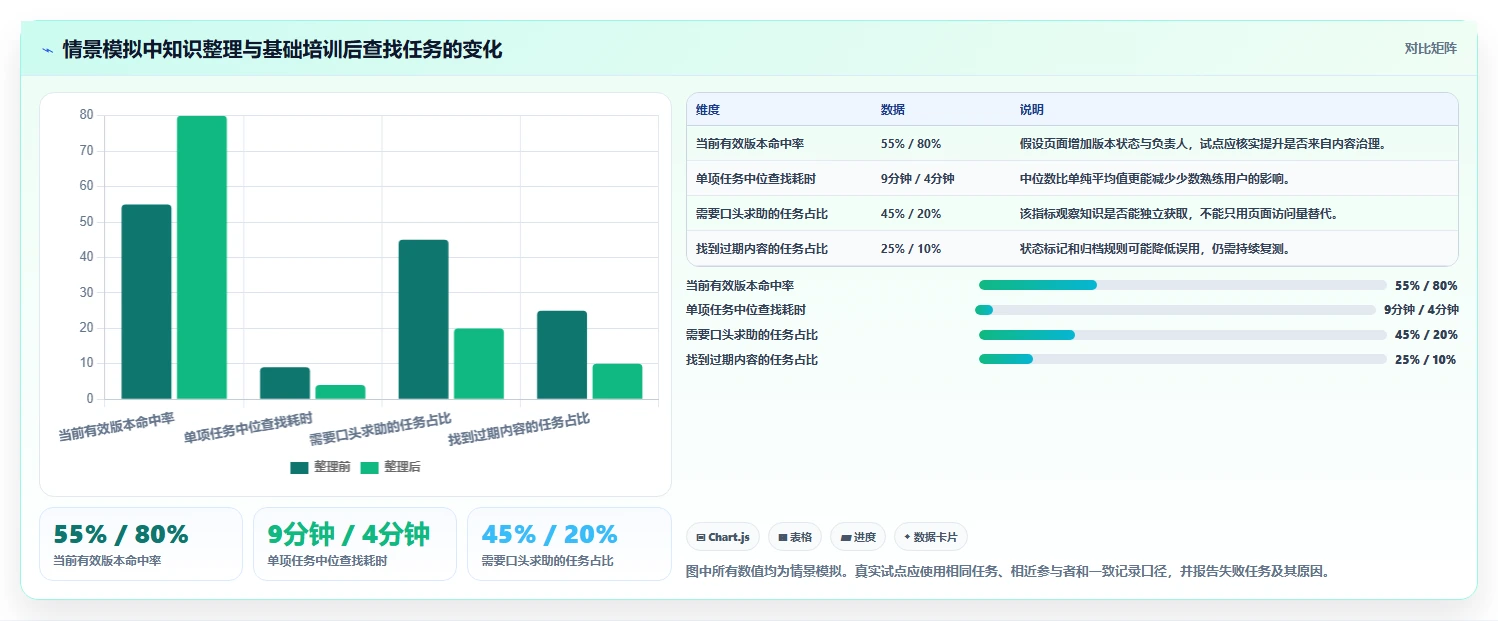1498x621 pixels.
Task: Click the dark 9 bar for 单项任务中位查找耗时
Action: pyautogui.click(x=285, y=383)
